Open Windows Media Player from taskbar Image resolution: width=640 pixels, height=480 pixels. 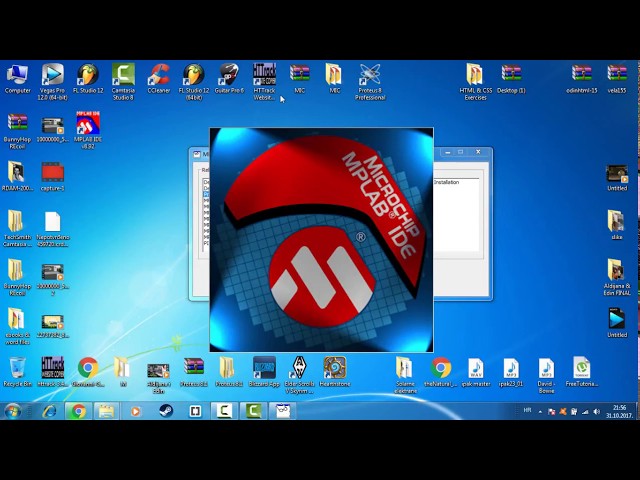(x=136, y=411)
